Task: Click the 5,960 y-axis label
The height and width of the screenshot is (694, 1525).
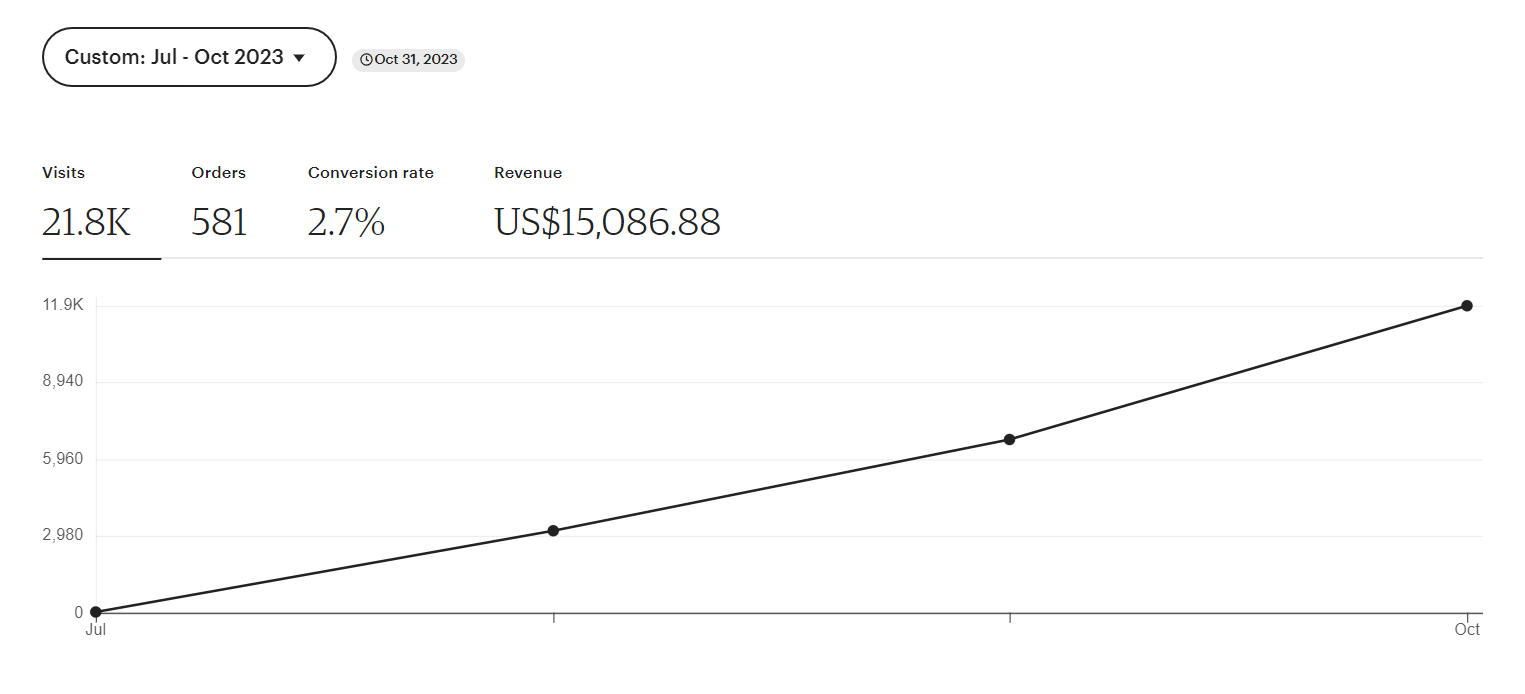Action: click(x=63, y=459)
